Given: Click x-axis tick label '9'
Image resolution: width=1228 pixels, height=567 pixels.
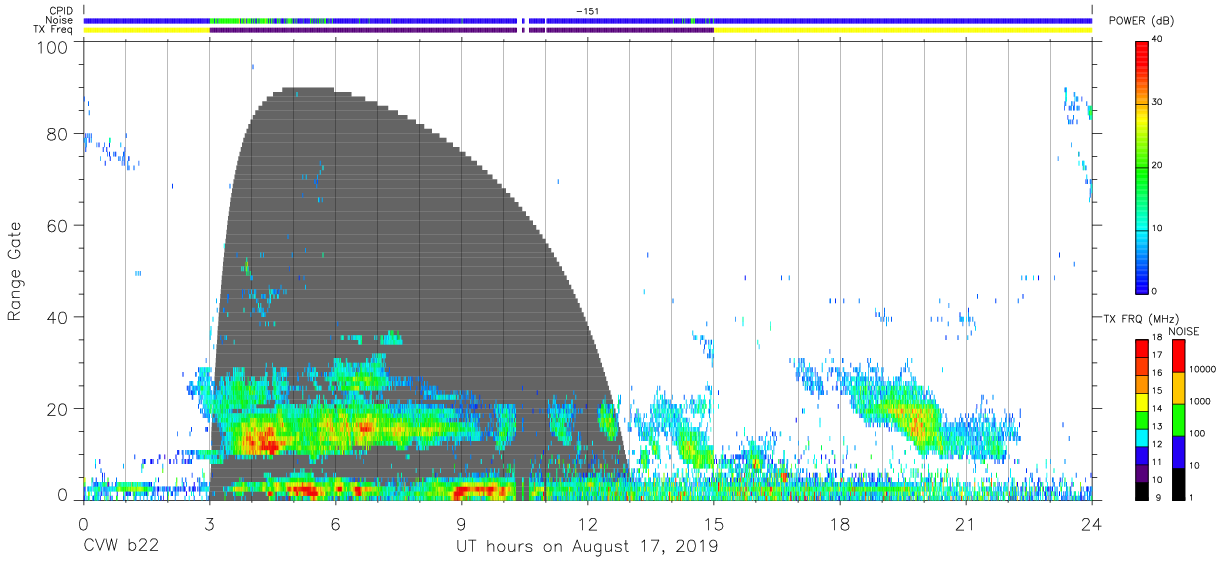Looking at the screenshot, I should (461, 524).
